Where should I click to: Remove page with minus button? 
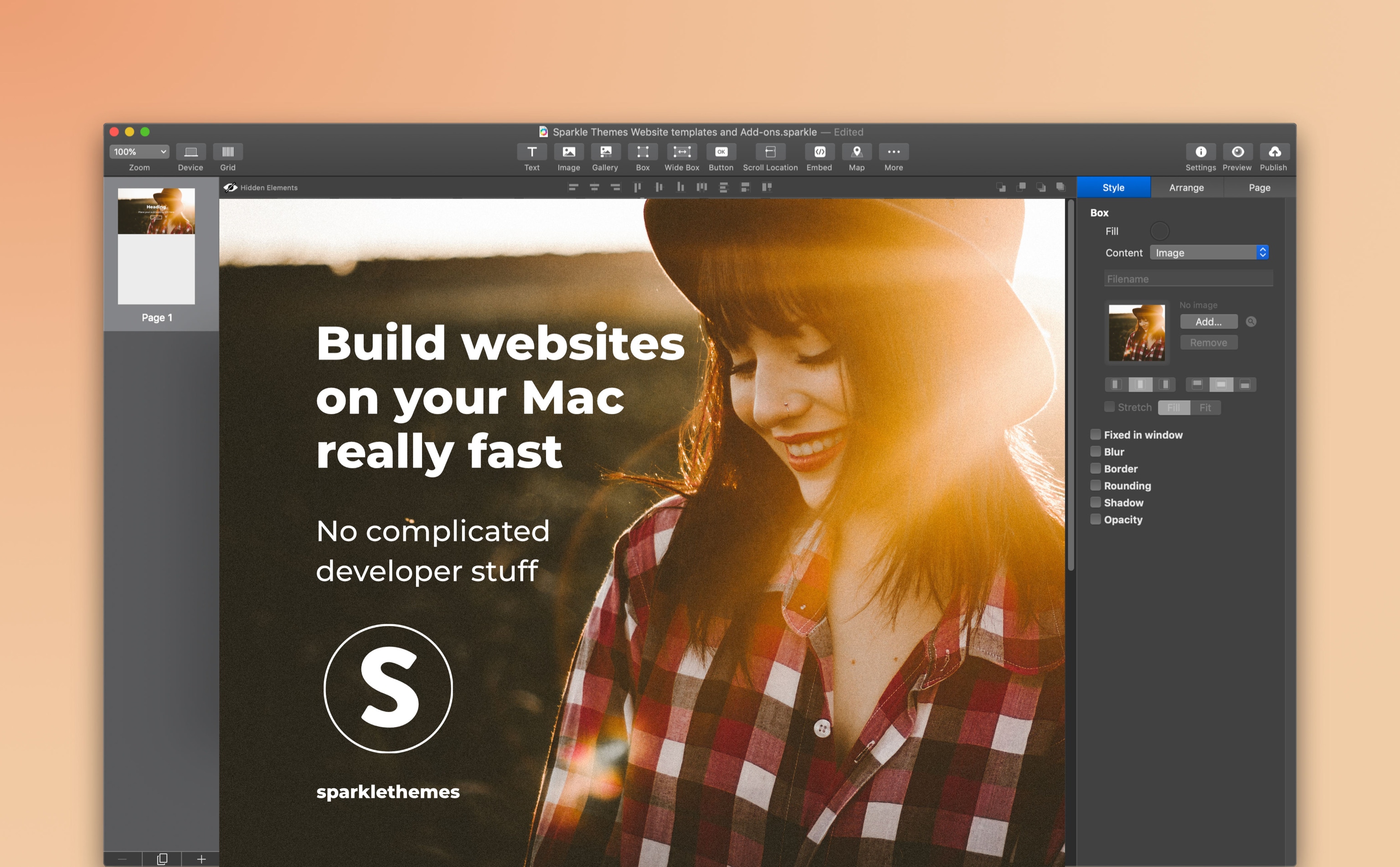122,858
